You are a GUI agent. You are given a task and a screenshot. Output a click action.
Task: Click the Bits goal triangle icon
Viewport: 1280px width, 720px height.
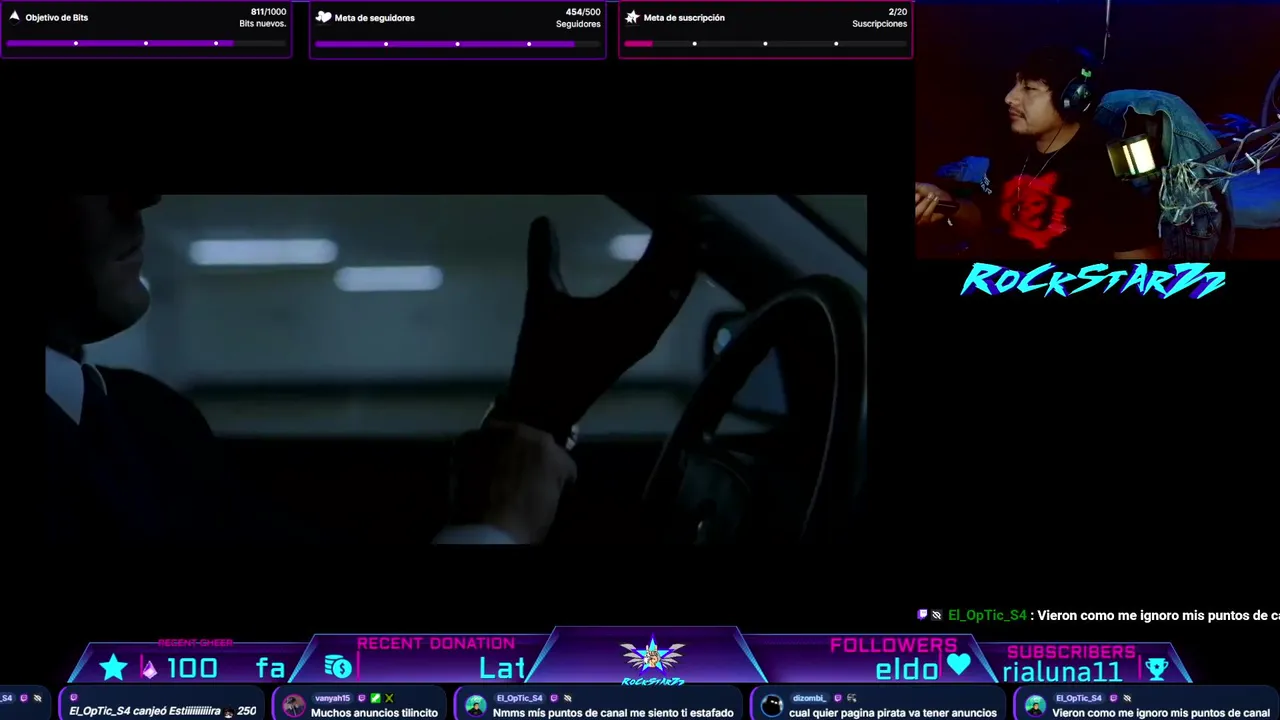coord(14,16)
